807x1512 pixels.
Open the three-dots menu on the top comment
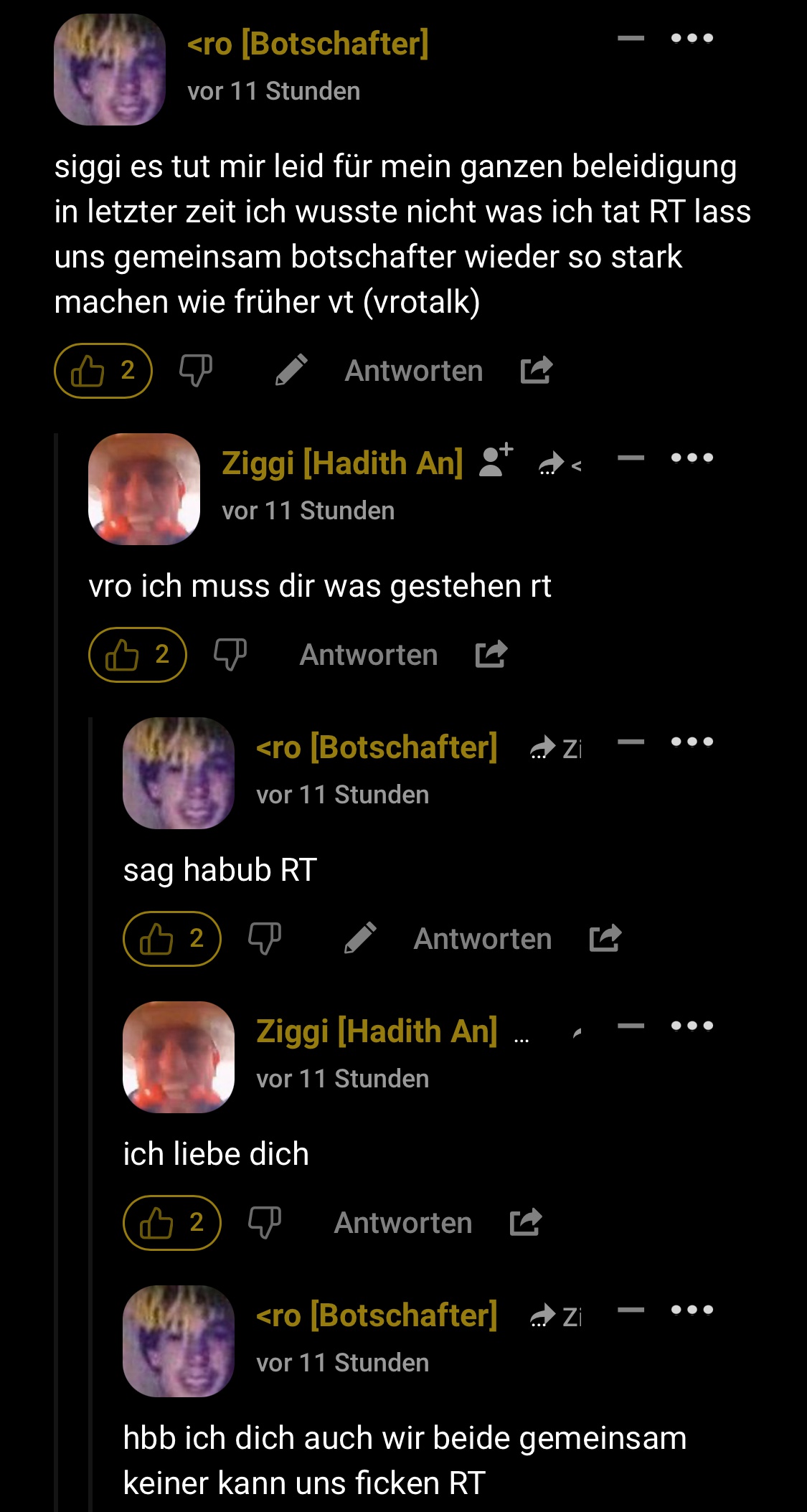692,38
